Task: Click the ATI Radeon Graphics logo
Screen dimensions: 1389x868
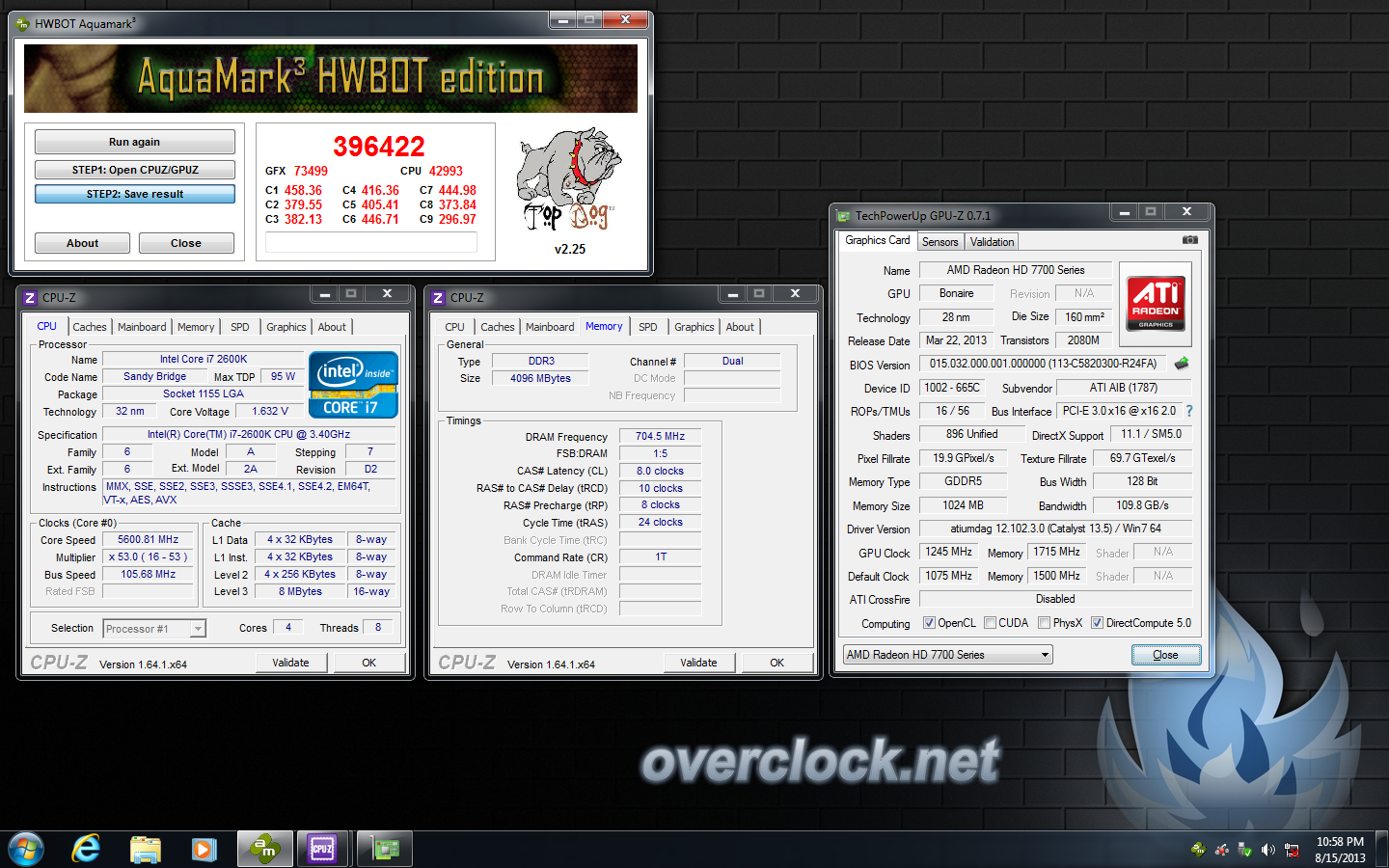Action: (1156, 304)
